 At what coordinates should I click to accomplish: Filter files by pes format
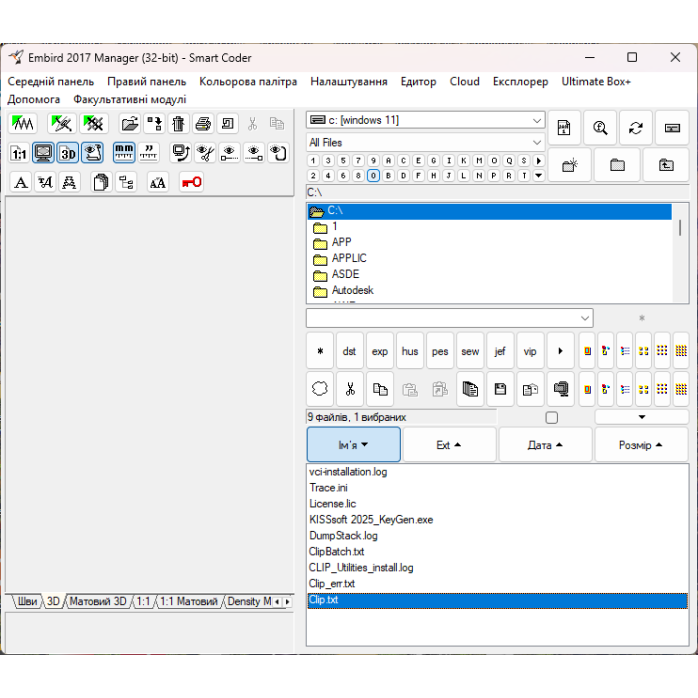point(440,351)
